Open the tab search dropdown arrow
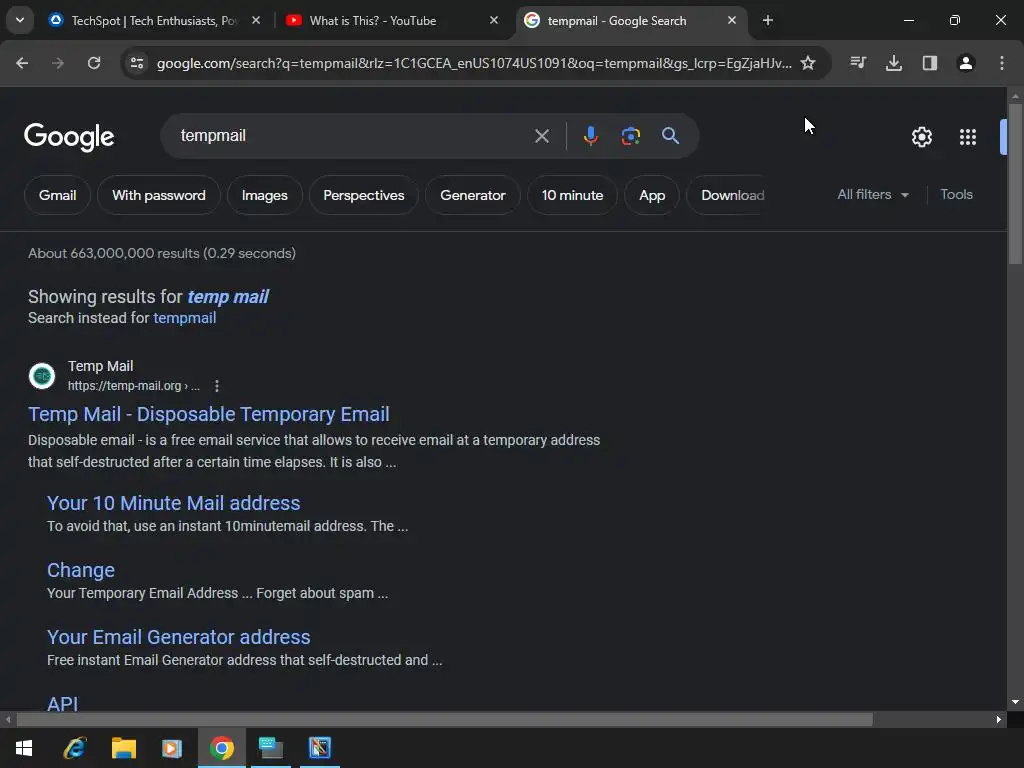 tap(20, 20)
